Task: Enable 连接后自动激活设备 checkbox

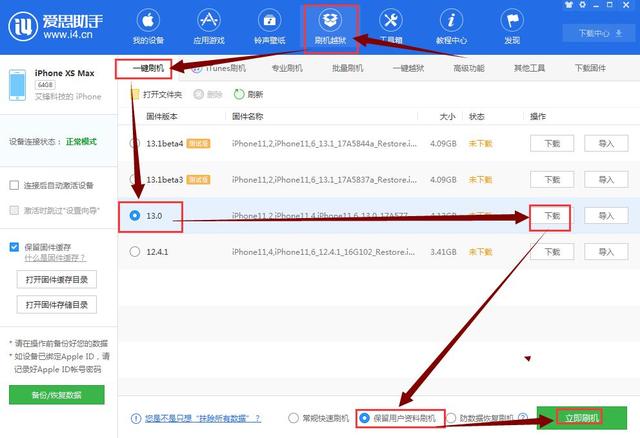Action: tap(14, 185)
